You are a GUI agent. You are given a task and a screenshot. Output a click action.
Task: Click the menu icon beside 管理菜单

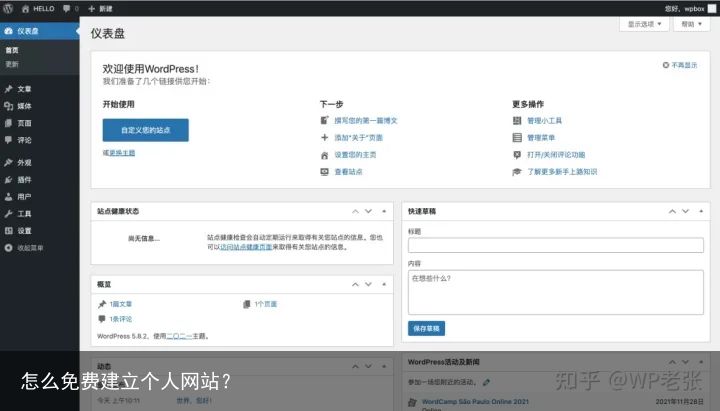tap(517, 137)
